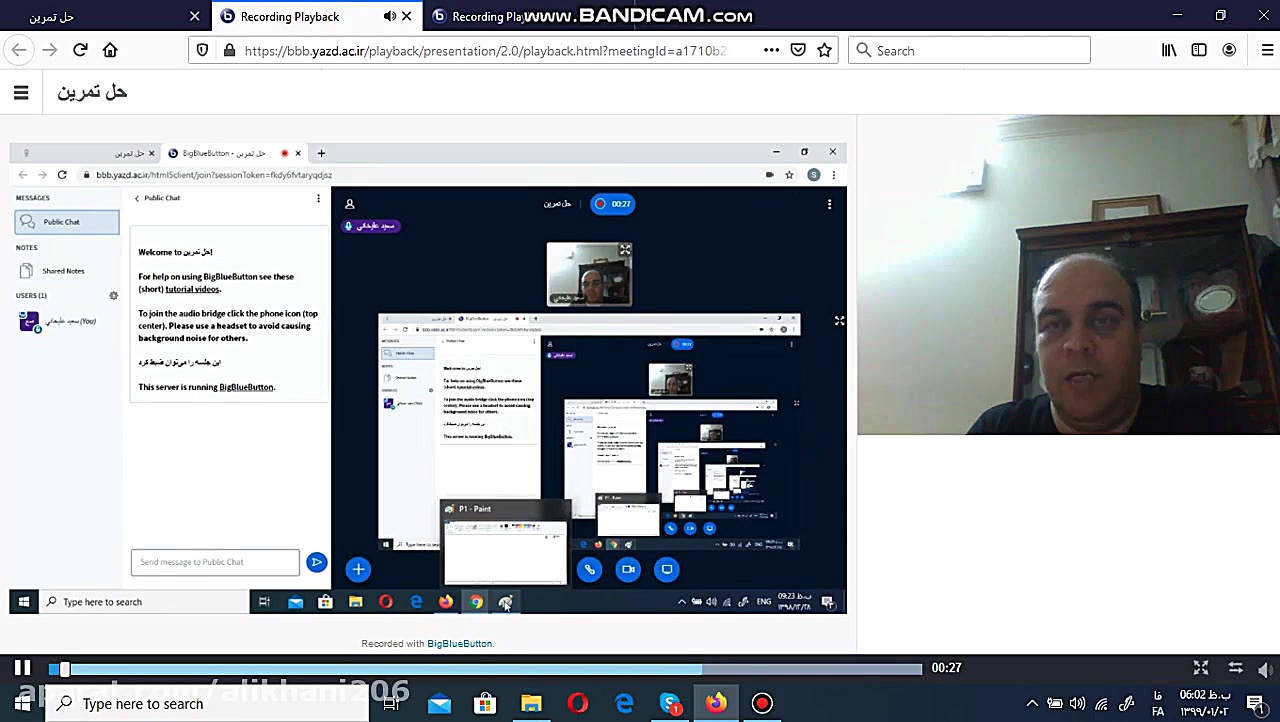Reload the Firefox page
Image resolution: width=1280 pixels, height=722 pixels.
tap(80, 50)
